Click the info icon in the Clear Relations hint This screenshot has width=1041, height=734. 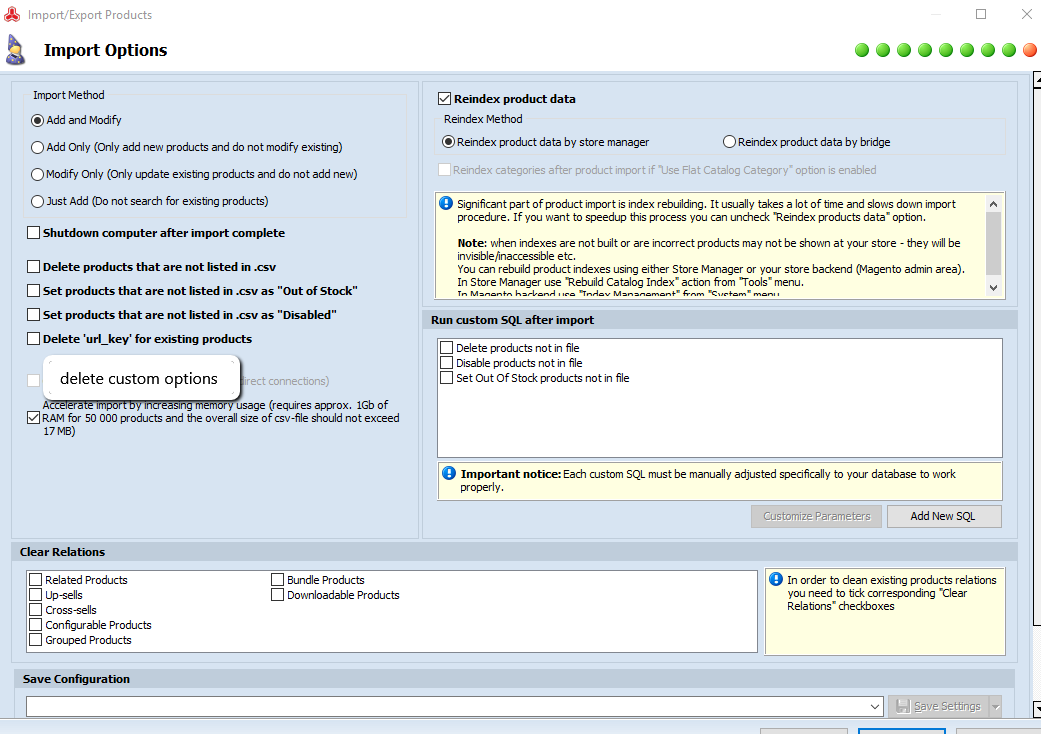[x=776, y=579]
